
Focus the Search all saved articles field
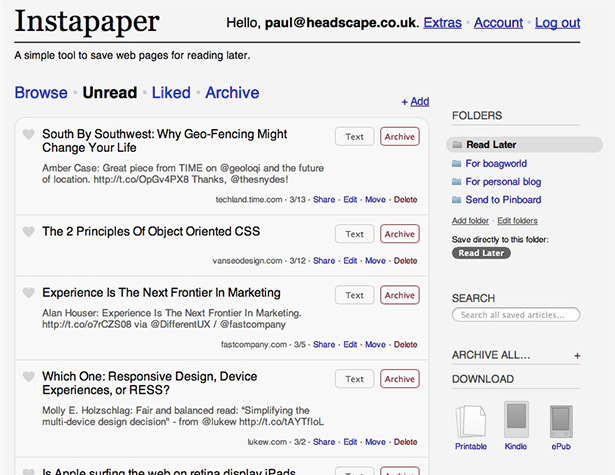[x=516, y=315]
